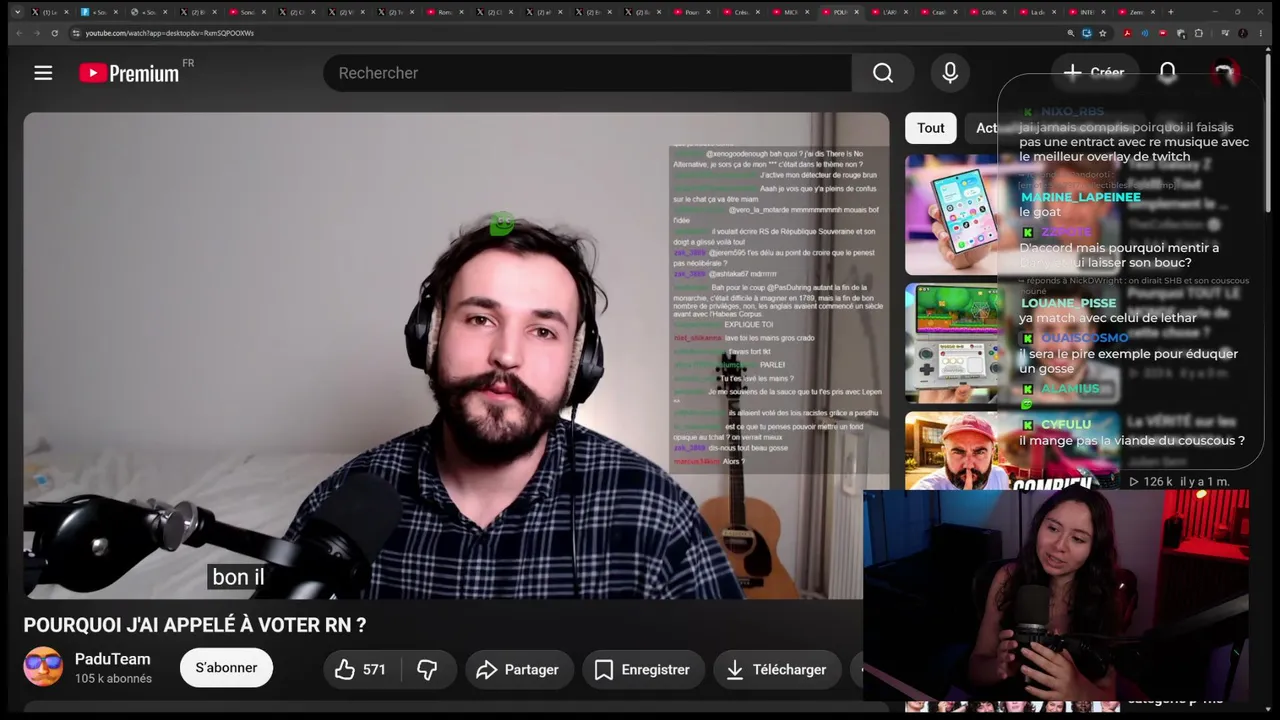Select the Tout filter chip
The image size is (1280, 720).
(930, 128)
